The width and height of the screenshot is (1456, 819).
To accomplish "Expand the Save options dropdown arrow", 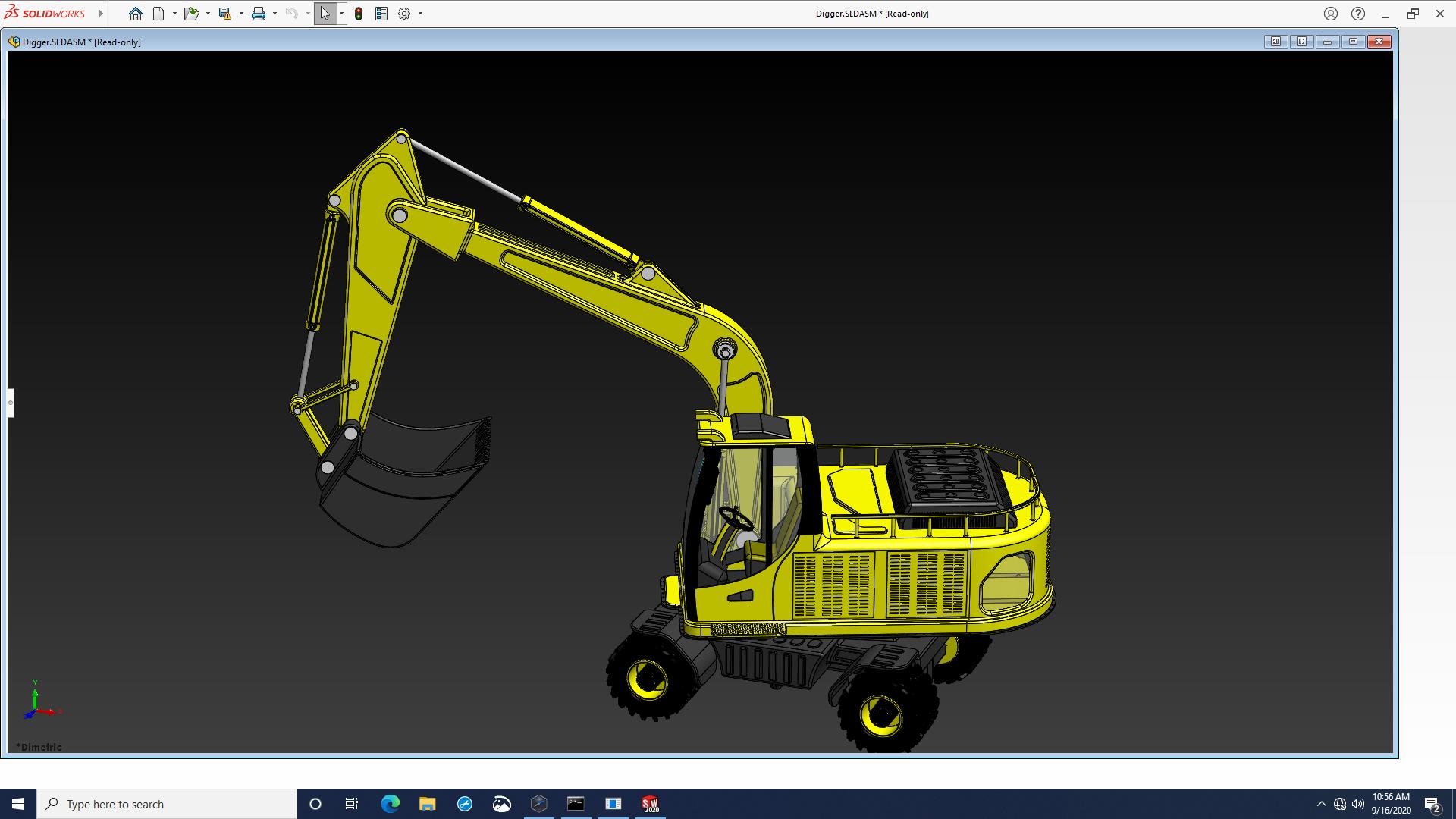I will coord(241,14).
